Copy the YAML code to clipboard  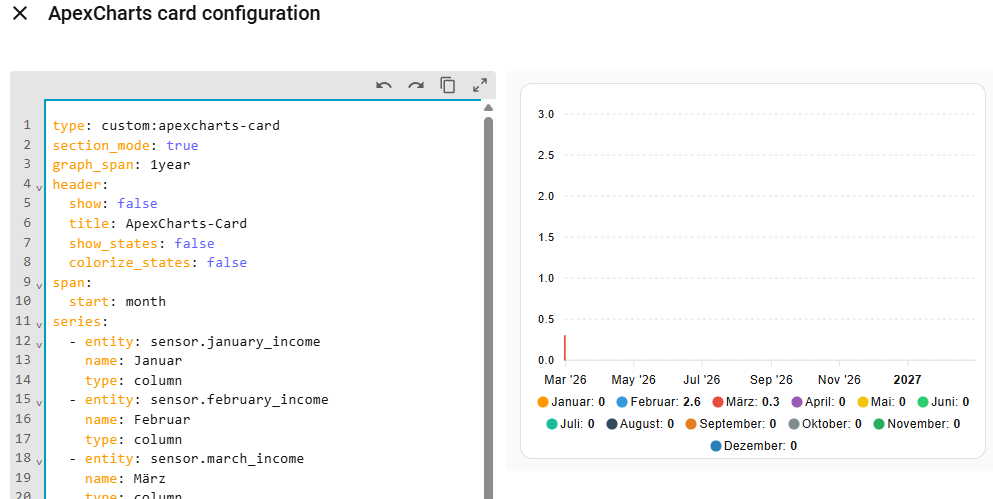coord(448,86)
